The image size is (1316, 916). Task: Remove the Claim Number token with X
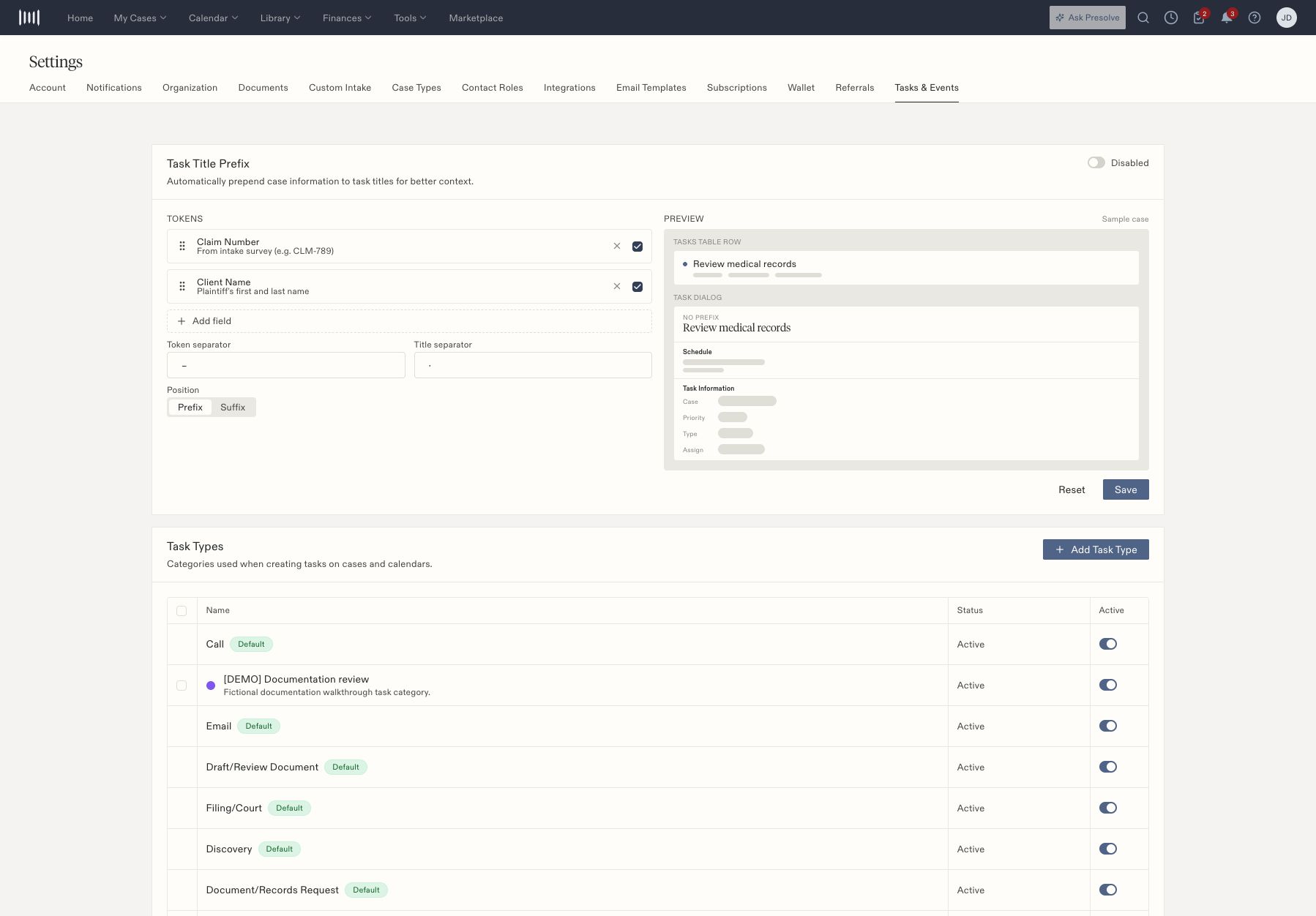tap(617, 247)
